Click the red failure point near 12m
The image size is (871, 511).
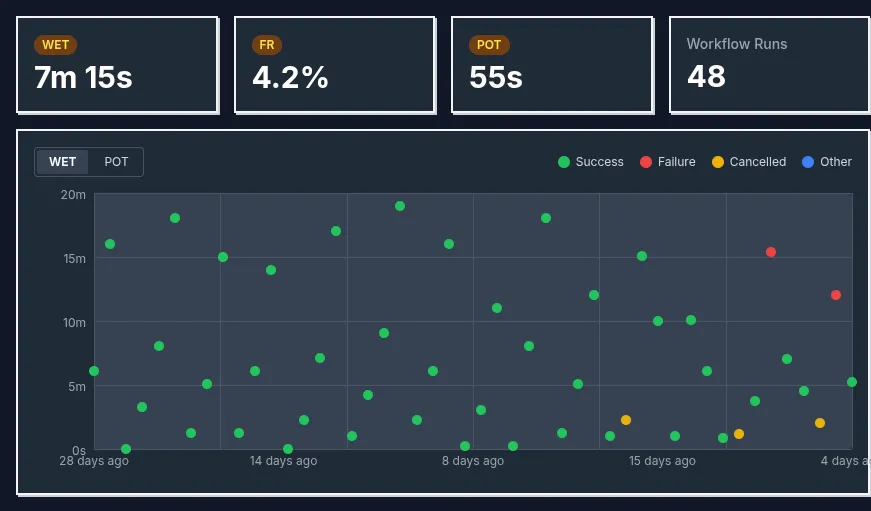[x=836, y=295]
